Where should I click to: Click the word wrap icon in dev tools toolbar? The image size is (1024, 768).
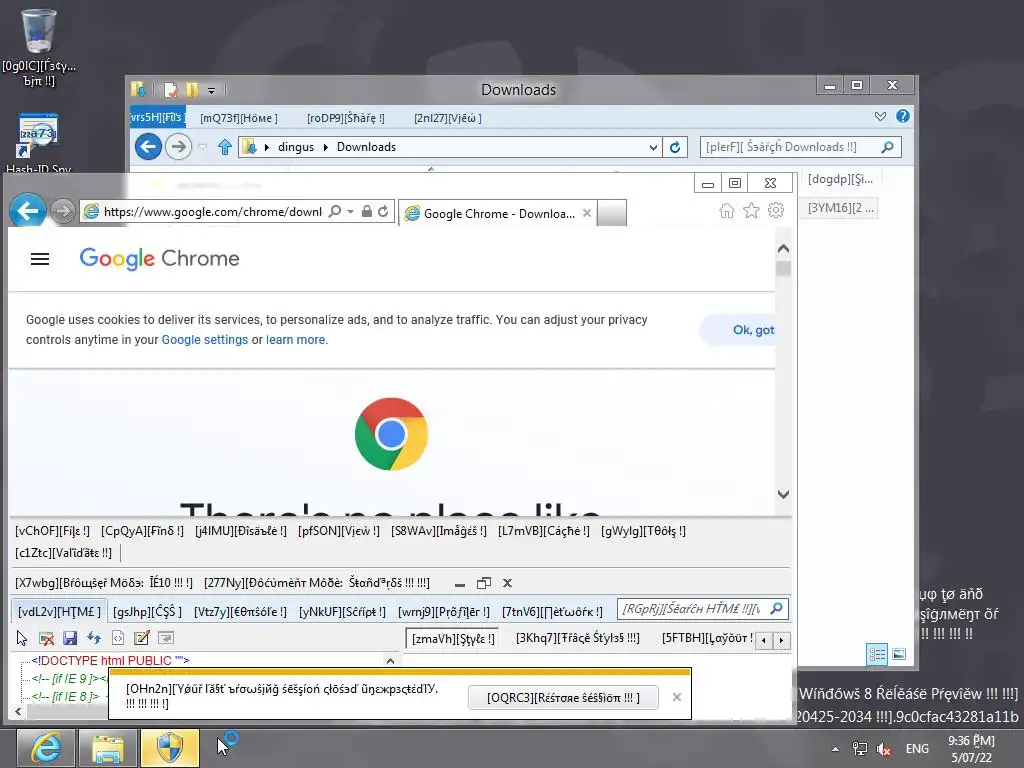pyautogui.click(x=166, y=638)
